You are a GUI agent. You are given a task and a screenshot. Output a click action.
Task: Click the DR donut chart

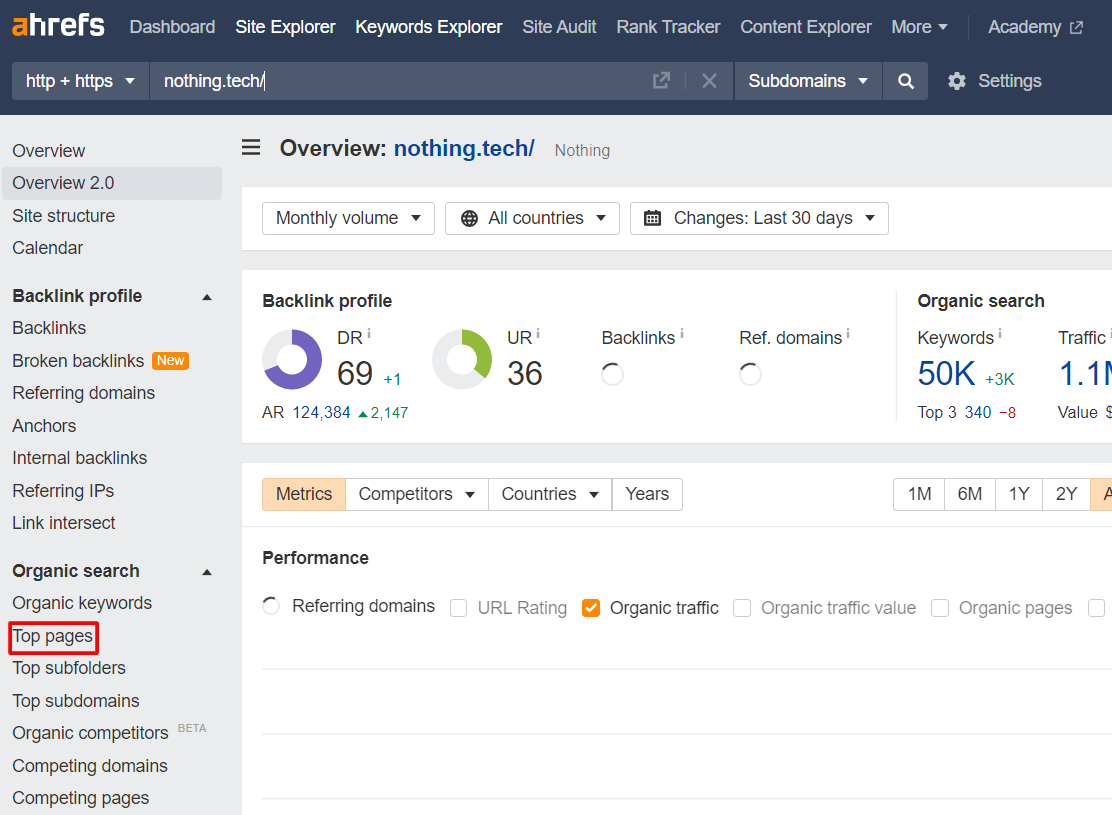click(292, 360)
